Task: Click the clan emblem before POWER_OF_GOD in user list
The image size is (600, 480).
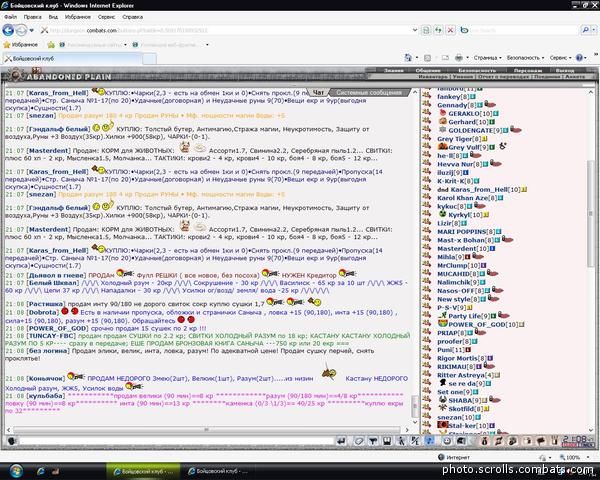Action: pos(443,324)
